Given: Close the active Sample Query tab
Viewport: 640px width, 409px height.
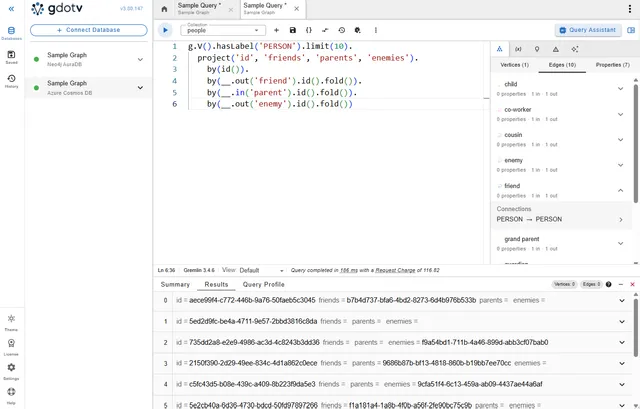Looking at the screenshot, I should pyautogui.click(x=296, y=9).
